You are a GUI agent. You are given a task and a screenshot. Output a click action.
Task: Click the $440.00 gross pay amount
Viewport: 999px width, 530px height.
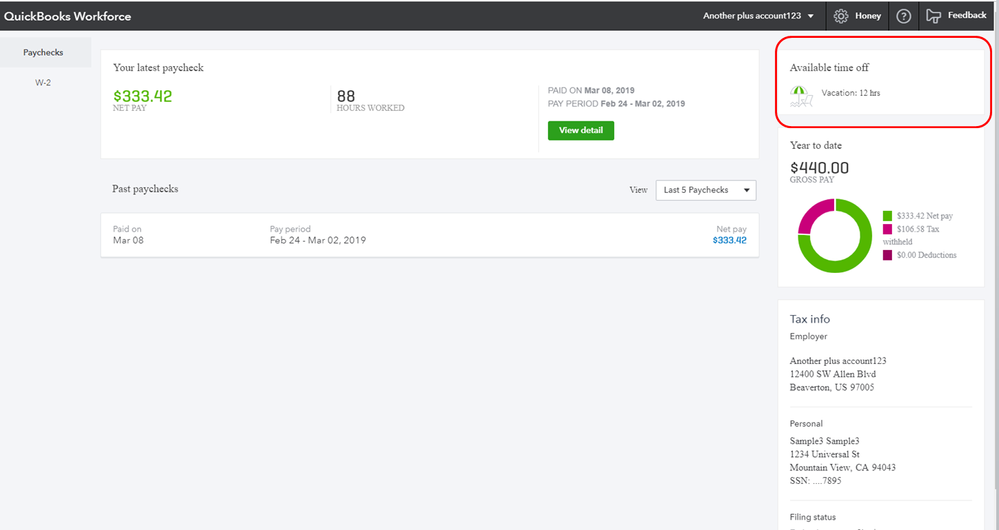point(819,168)
